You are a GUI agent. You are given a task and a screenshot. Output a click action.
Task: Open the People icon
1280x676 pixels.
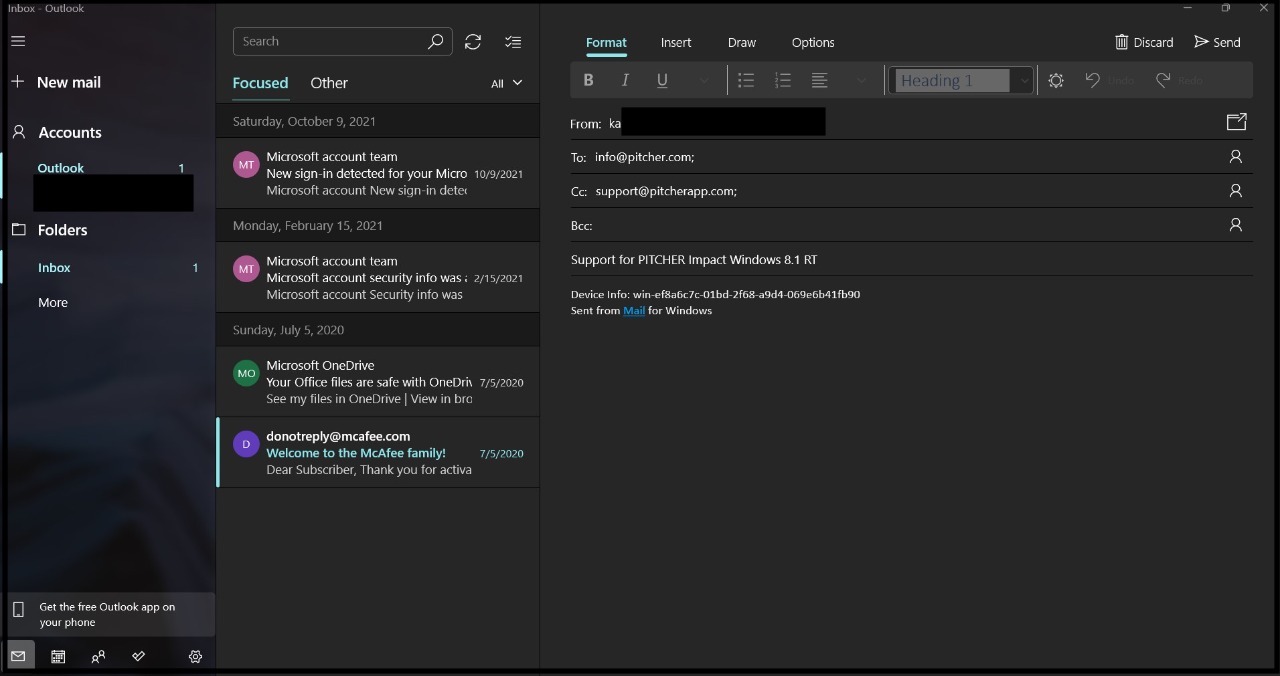(98, 656)
